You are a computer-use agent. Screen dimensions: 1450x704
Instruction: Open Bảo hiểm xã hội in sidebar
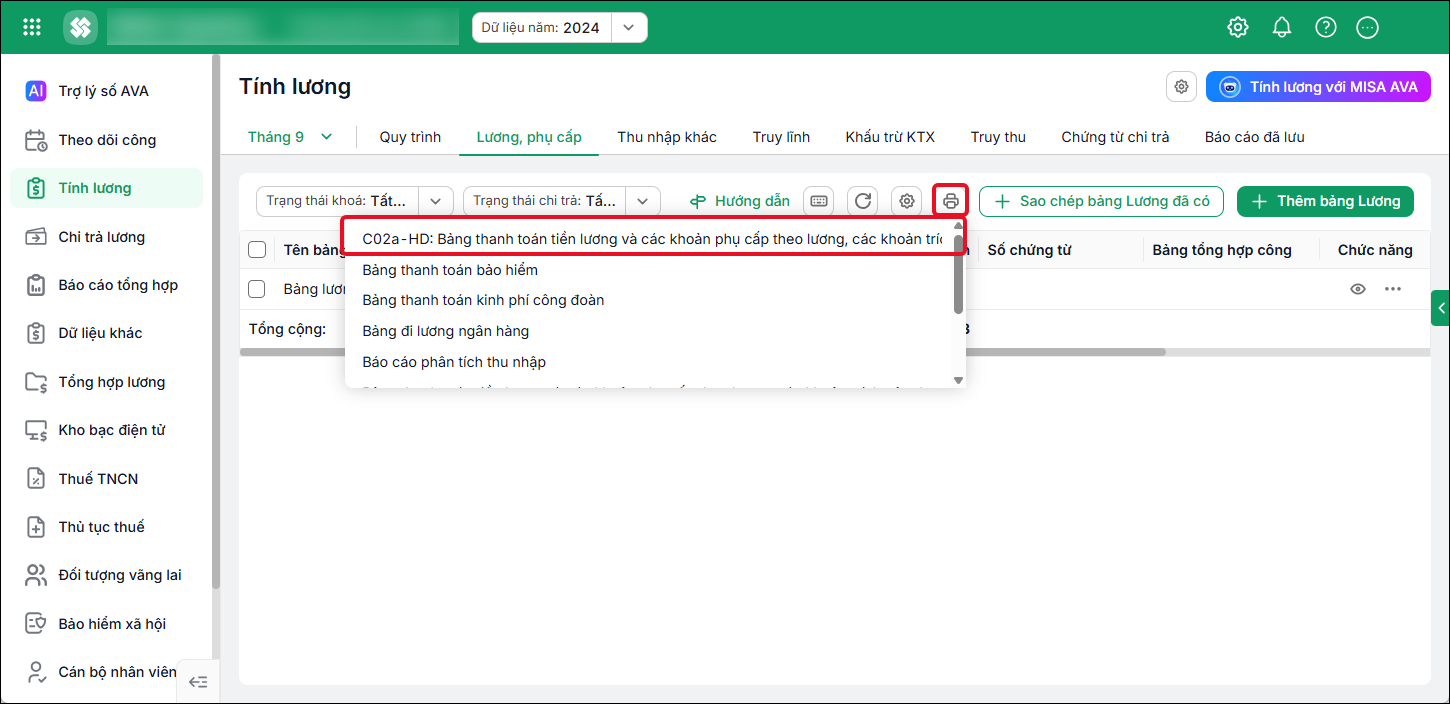106,624
